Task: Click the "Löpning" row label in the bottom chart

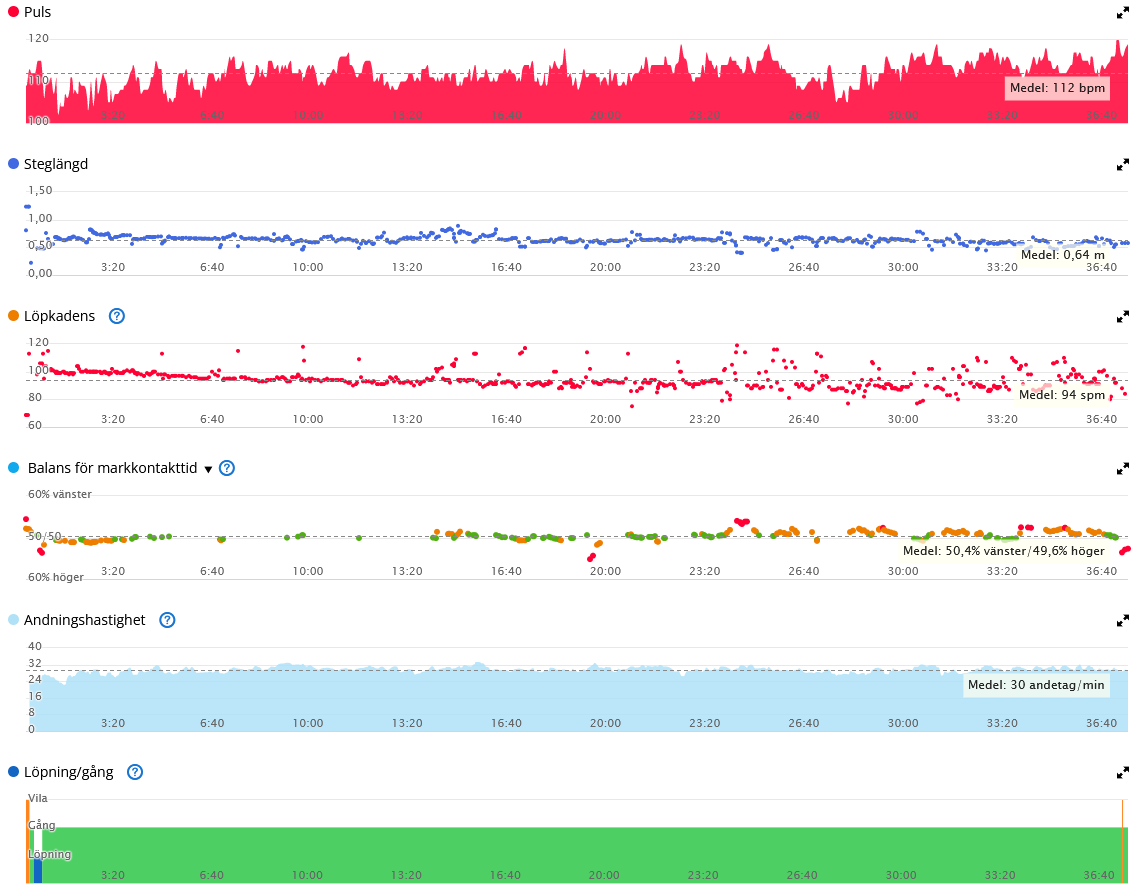Action: 49,854
